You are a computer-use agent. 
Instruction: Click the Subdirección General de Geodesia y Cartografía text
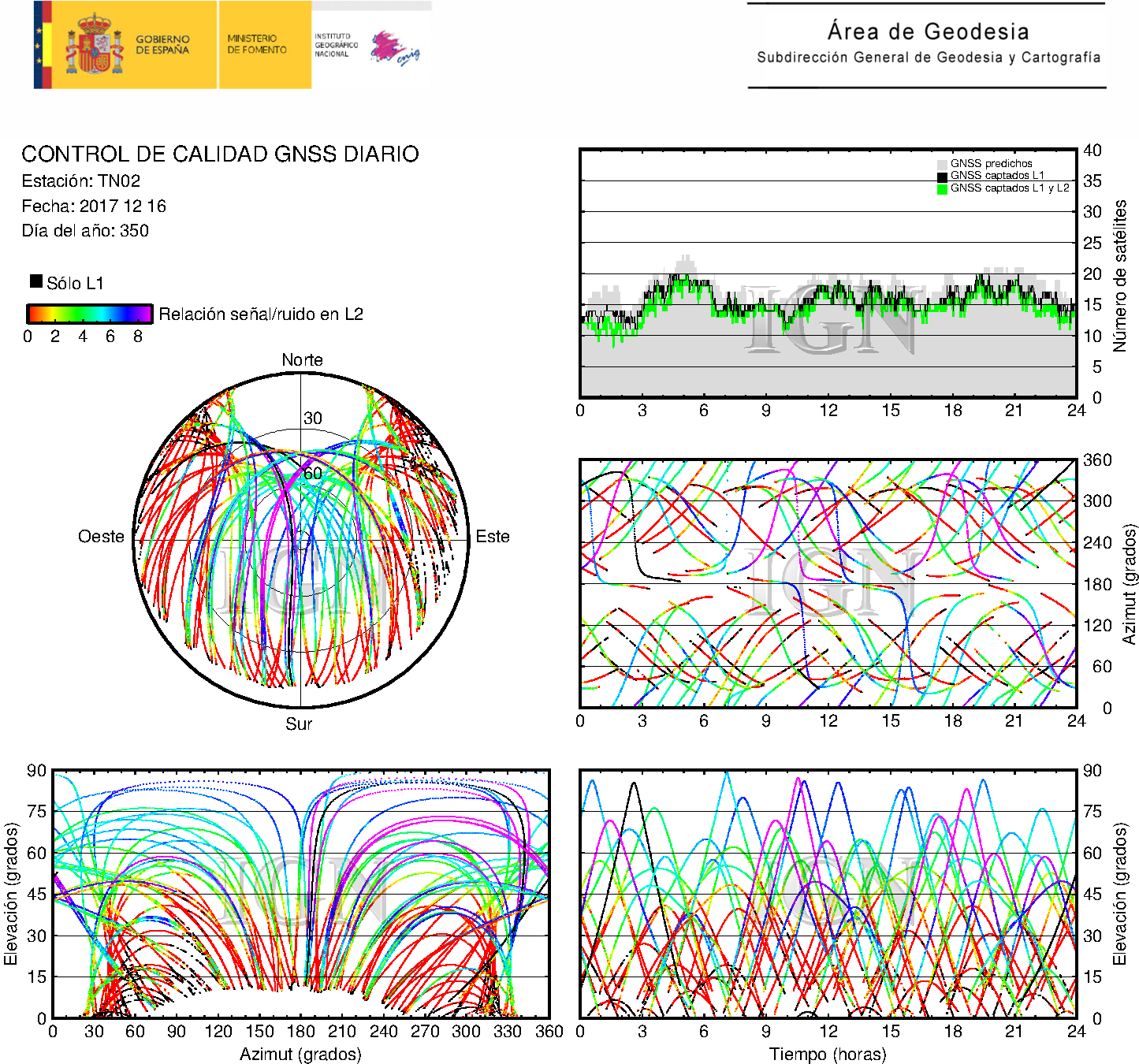click(x=928, y=58)
